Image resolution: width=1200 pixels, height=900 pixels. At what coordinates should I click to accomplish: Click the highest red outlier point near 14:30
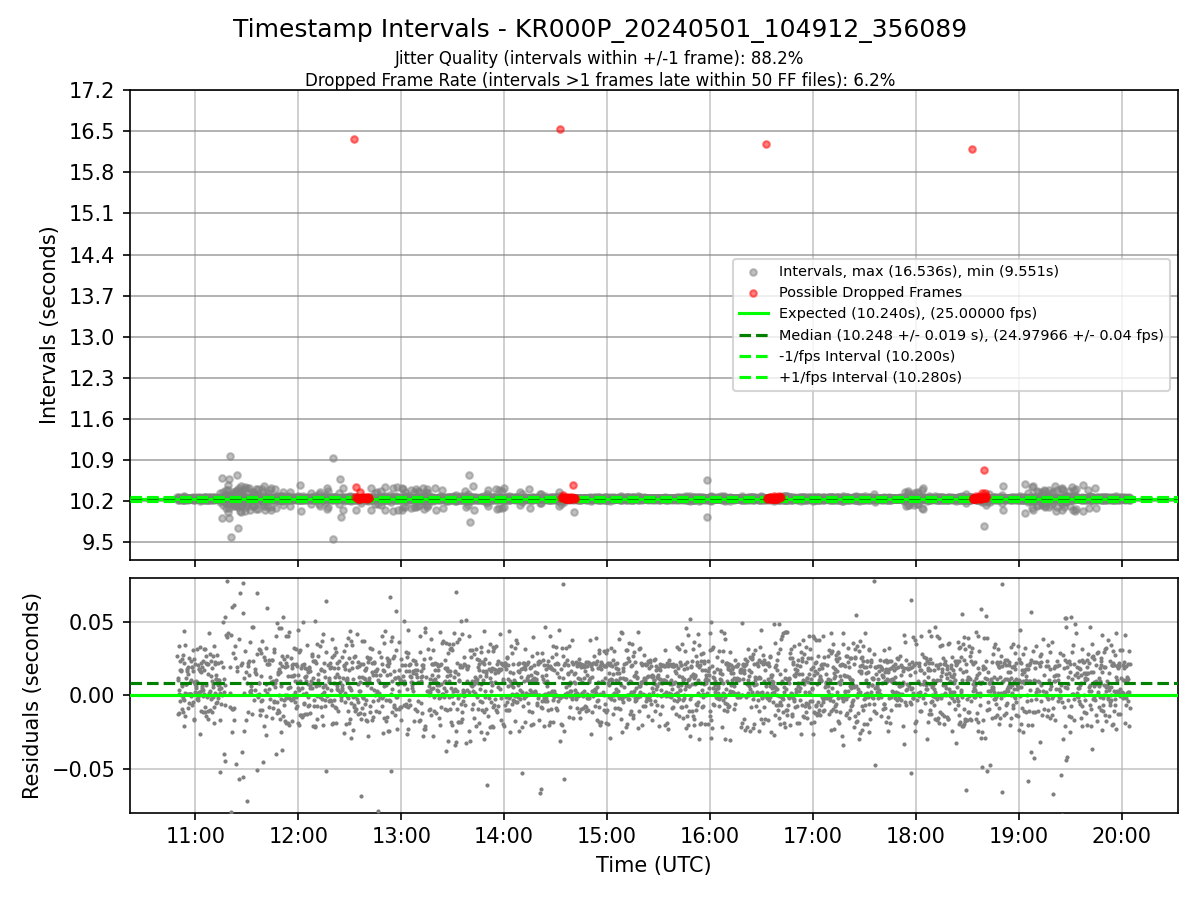(560, 129)
